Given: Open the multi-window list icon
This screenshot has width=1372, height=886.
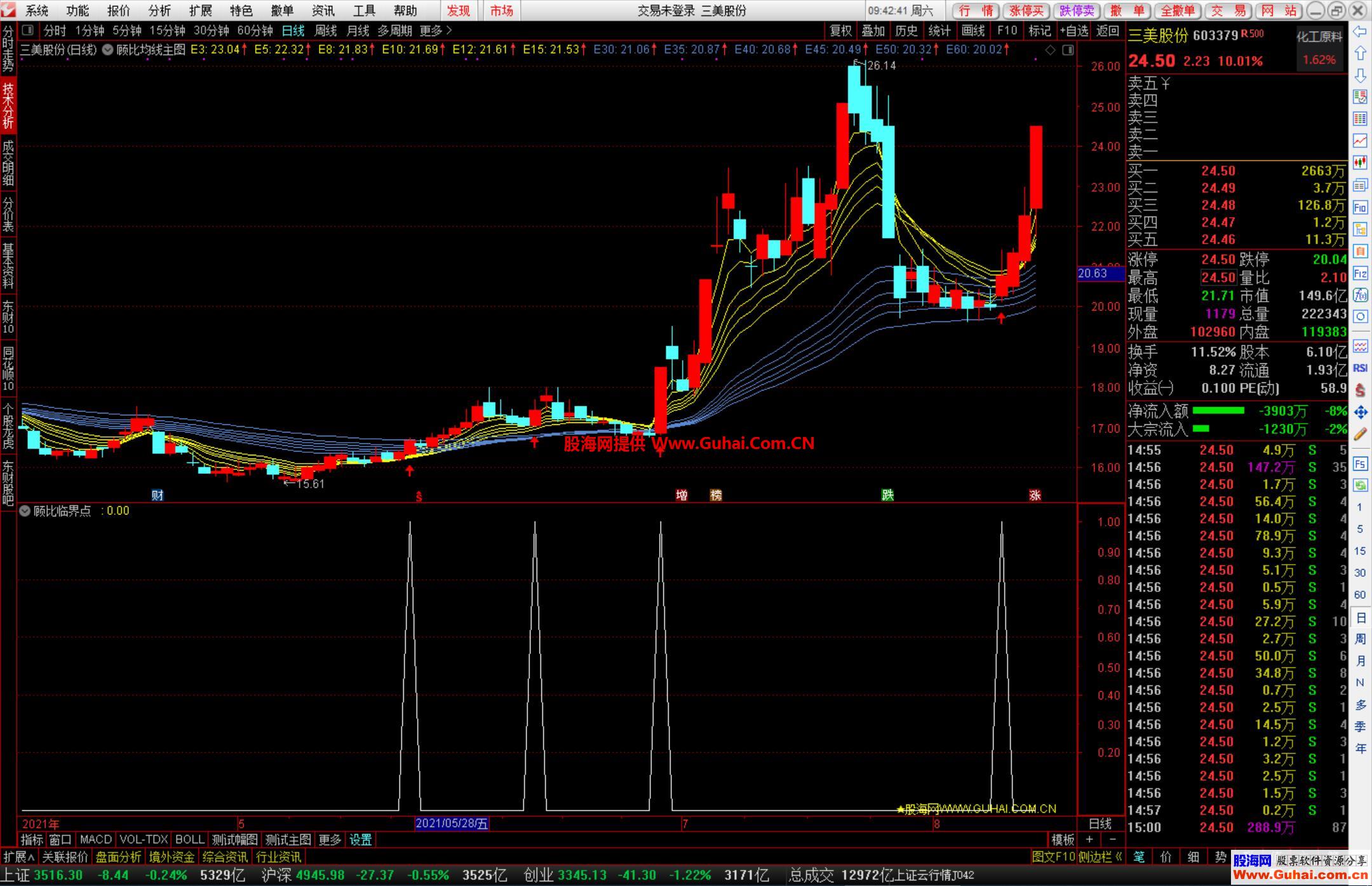Looking at the screenshot, I should point(1360,185).
